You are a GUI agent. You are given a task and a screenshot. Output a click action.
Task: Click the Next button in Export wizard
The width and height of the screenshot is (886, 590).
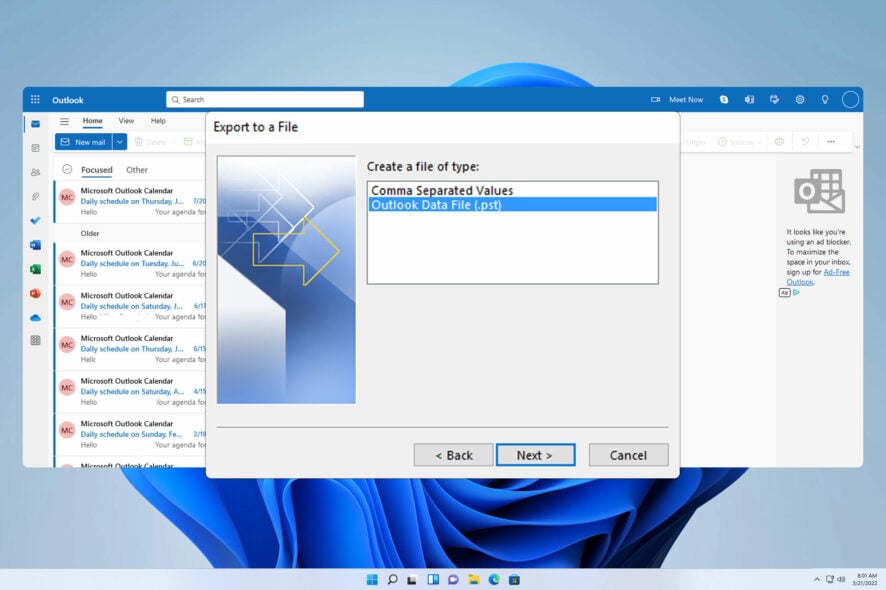[x=535, y=454]
